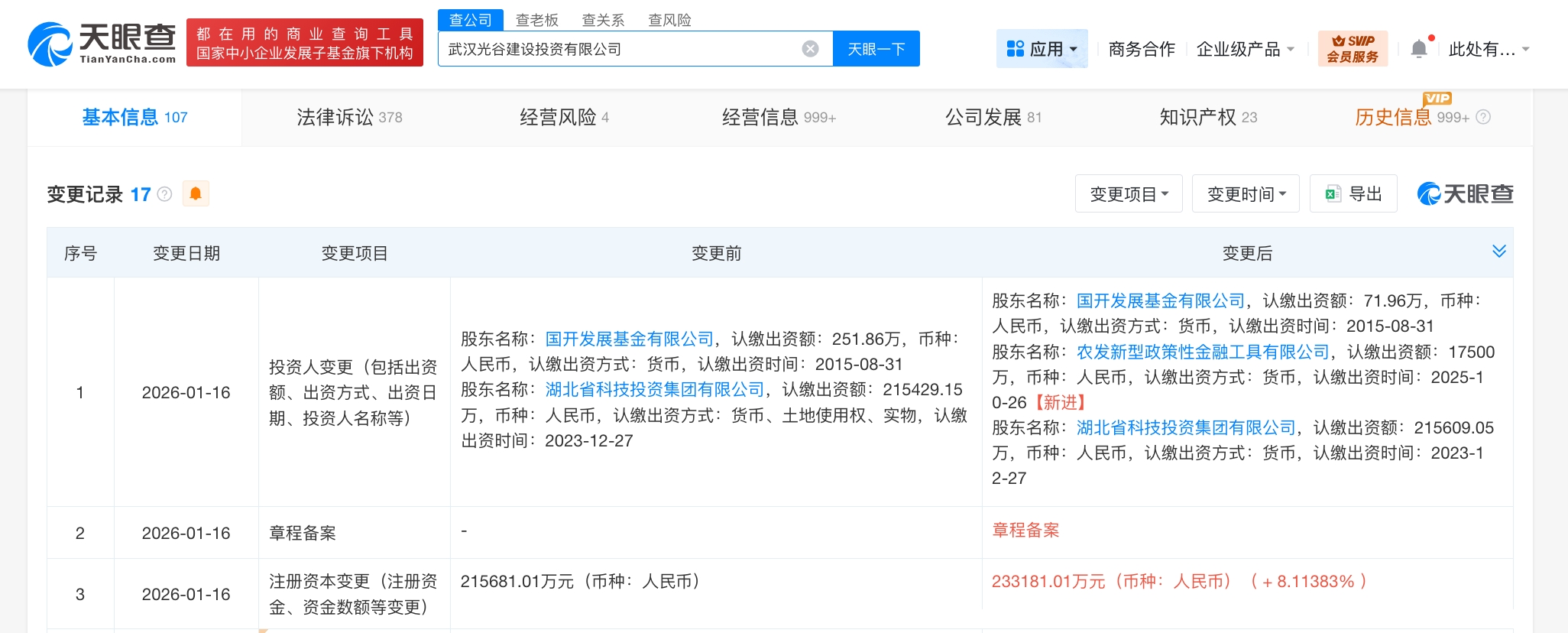Screen dimensions: 1568x633
Task: Click the company name search input field
Action: pos(619,49)
